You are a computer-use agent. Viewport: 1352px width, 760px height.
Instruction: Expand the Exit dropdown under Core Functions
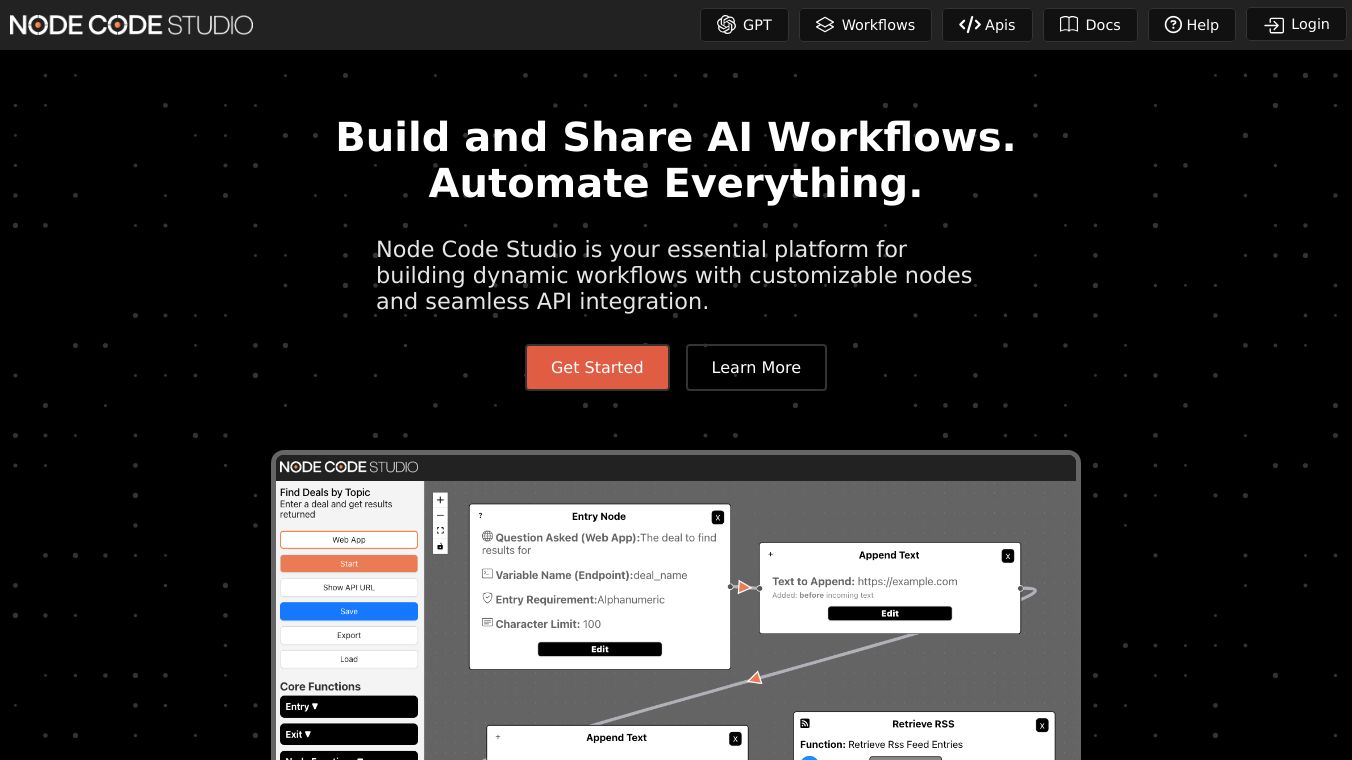[x=349, y=734]
